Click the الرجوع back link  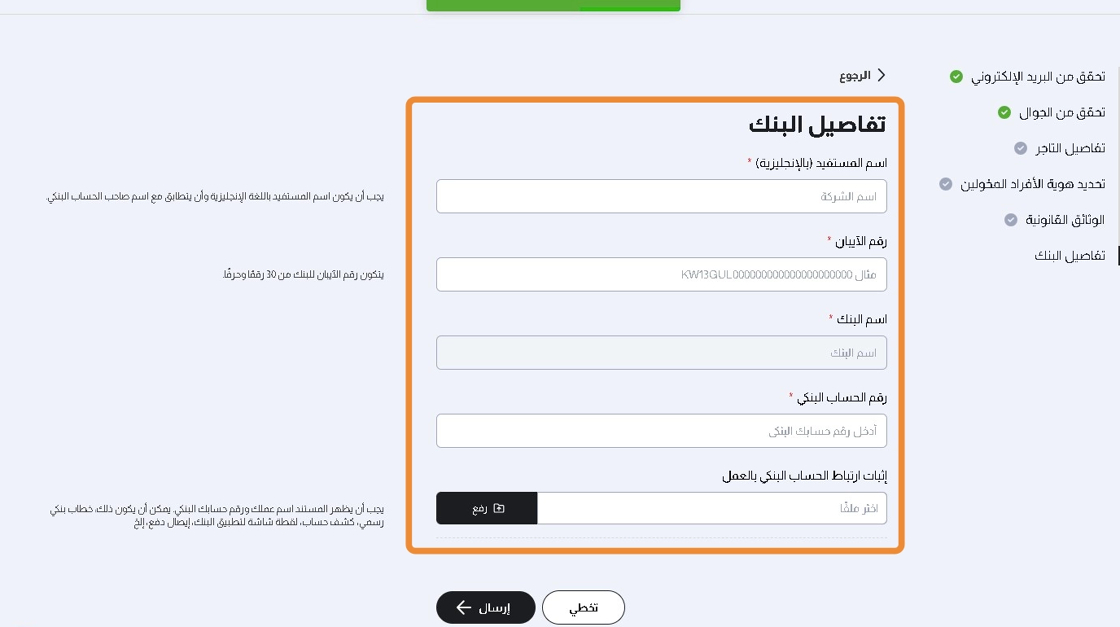pos(855,75)
